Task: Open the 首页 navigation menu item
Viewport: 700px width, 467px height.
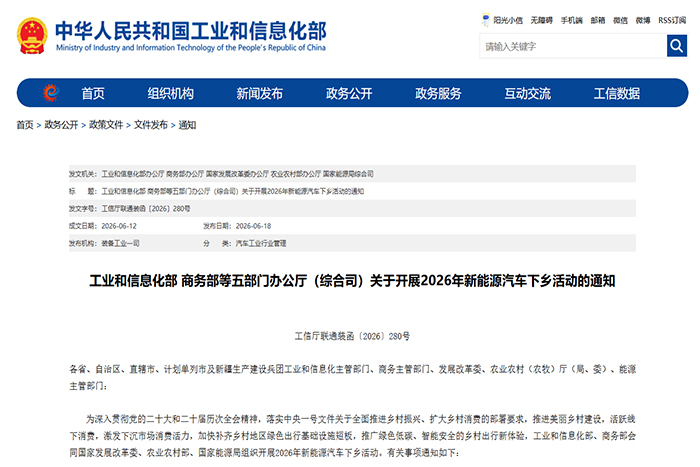Action: click(x=93, y=93)
